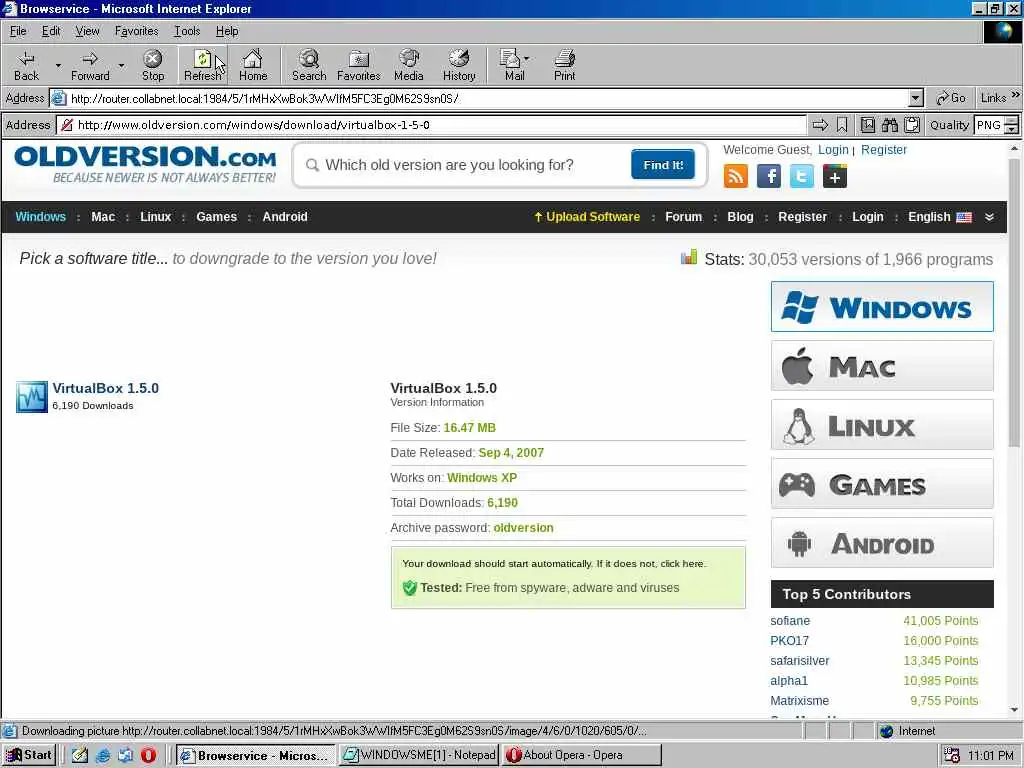Click the VirtualBox 1.5.0 program icon
The image size is (1024, 768).
coord(32,396)
